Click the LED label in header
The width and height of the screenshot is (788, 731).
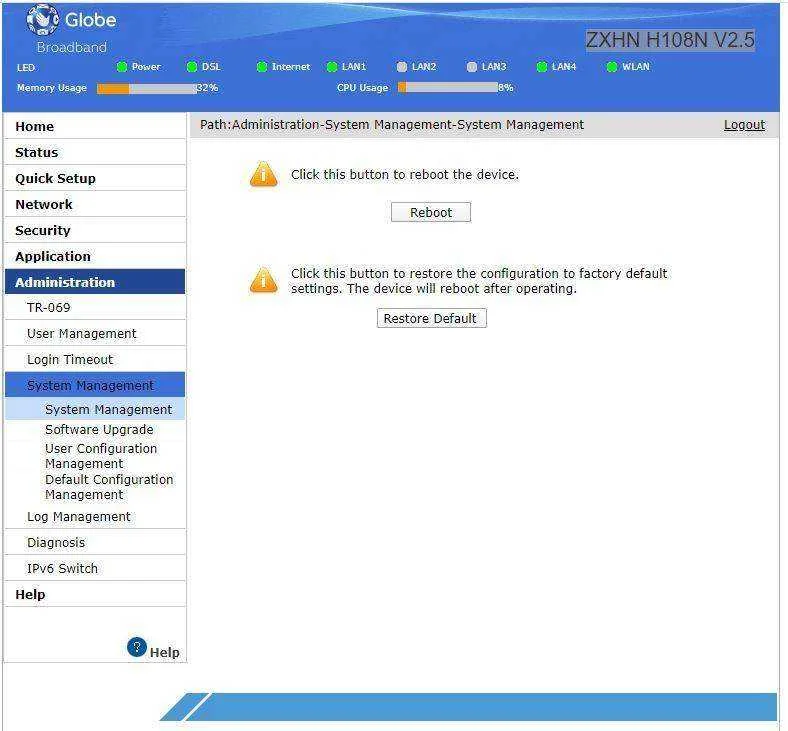26,67
